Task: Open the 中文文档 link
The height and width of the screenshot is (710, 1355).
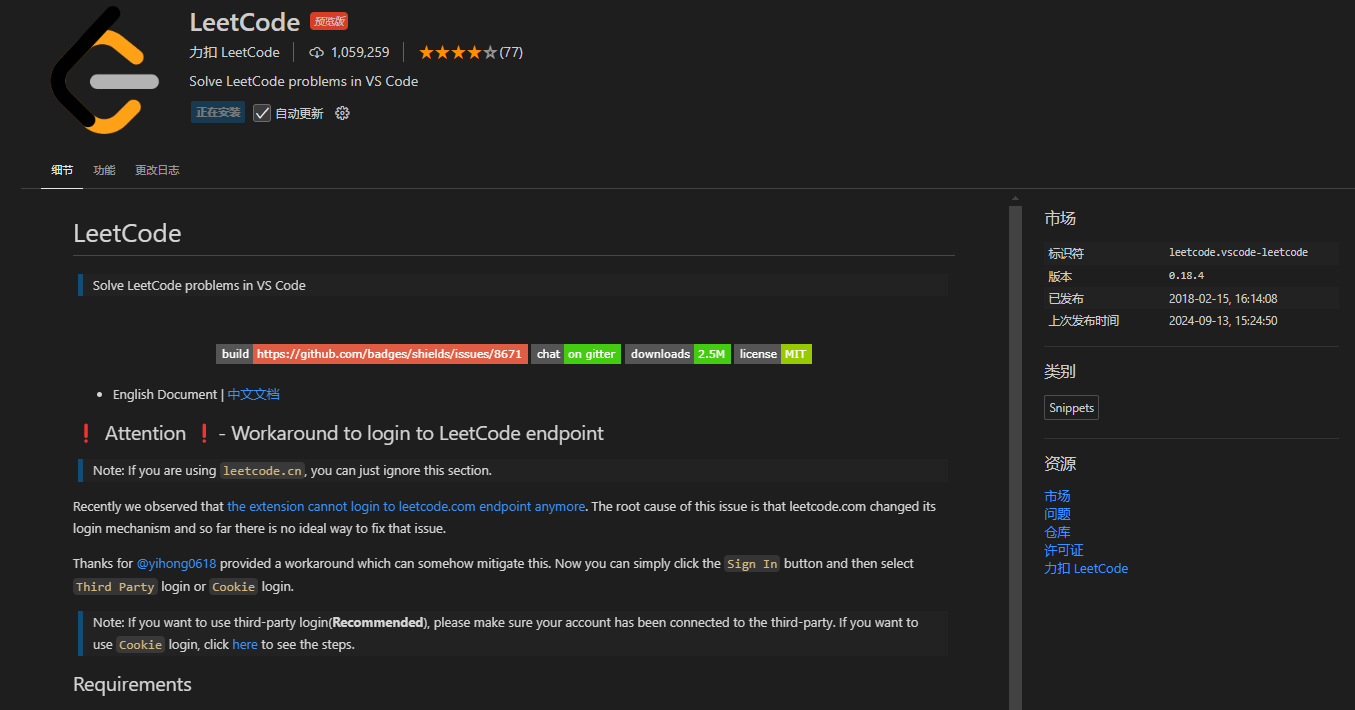Action: [x=253, y=394]
